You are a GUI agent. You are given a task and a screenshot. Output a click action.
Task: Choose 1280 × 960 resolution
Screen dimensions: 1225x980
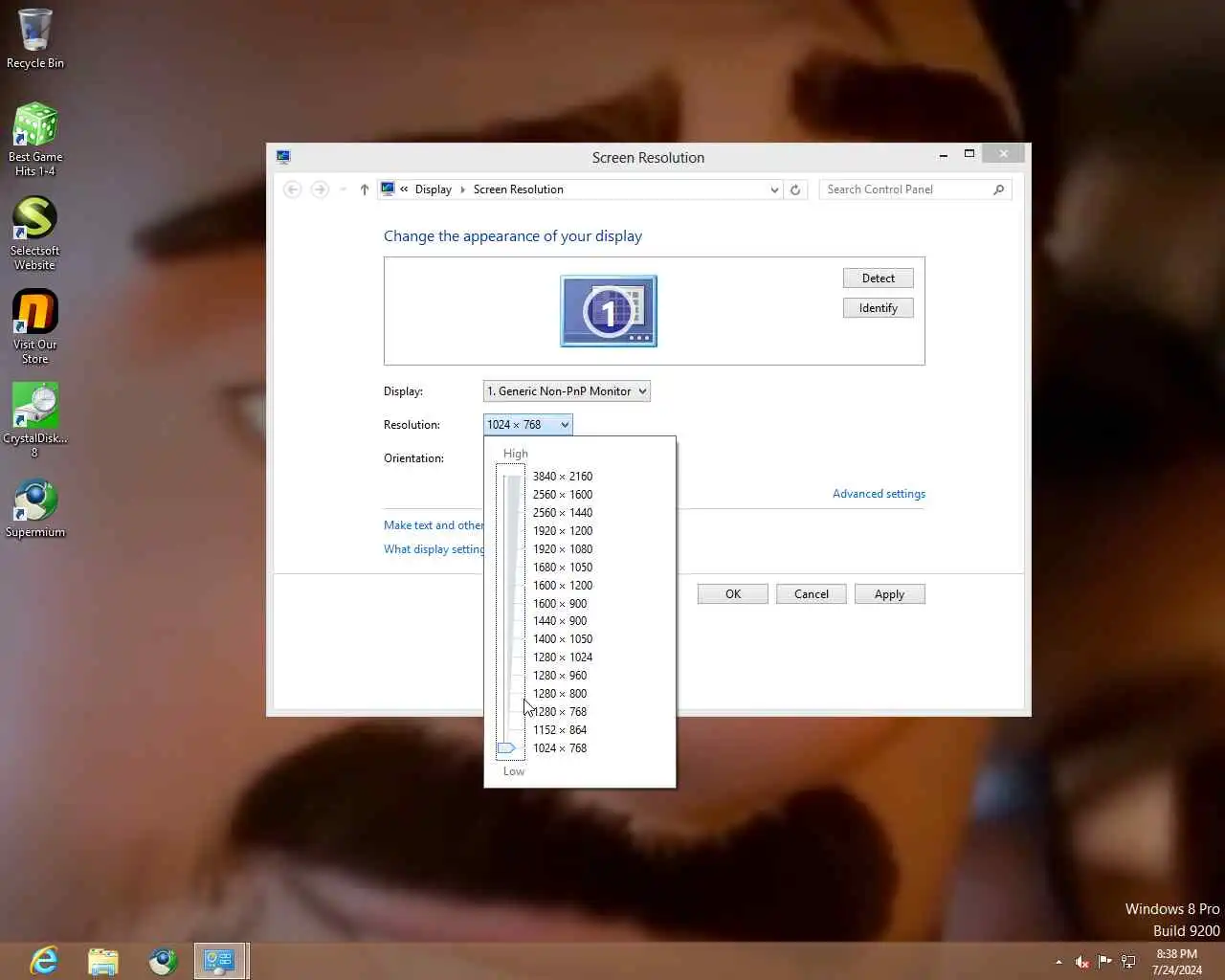tap(560, 676)
